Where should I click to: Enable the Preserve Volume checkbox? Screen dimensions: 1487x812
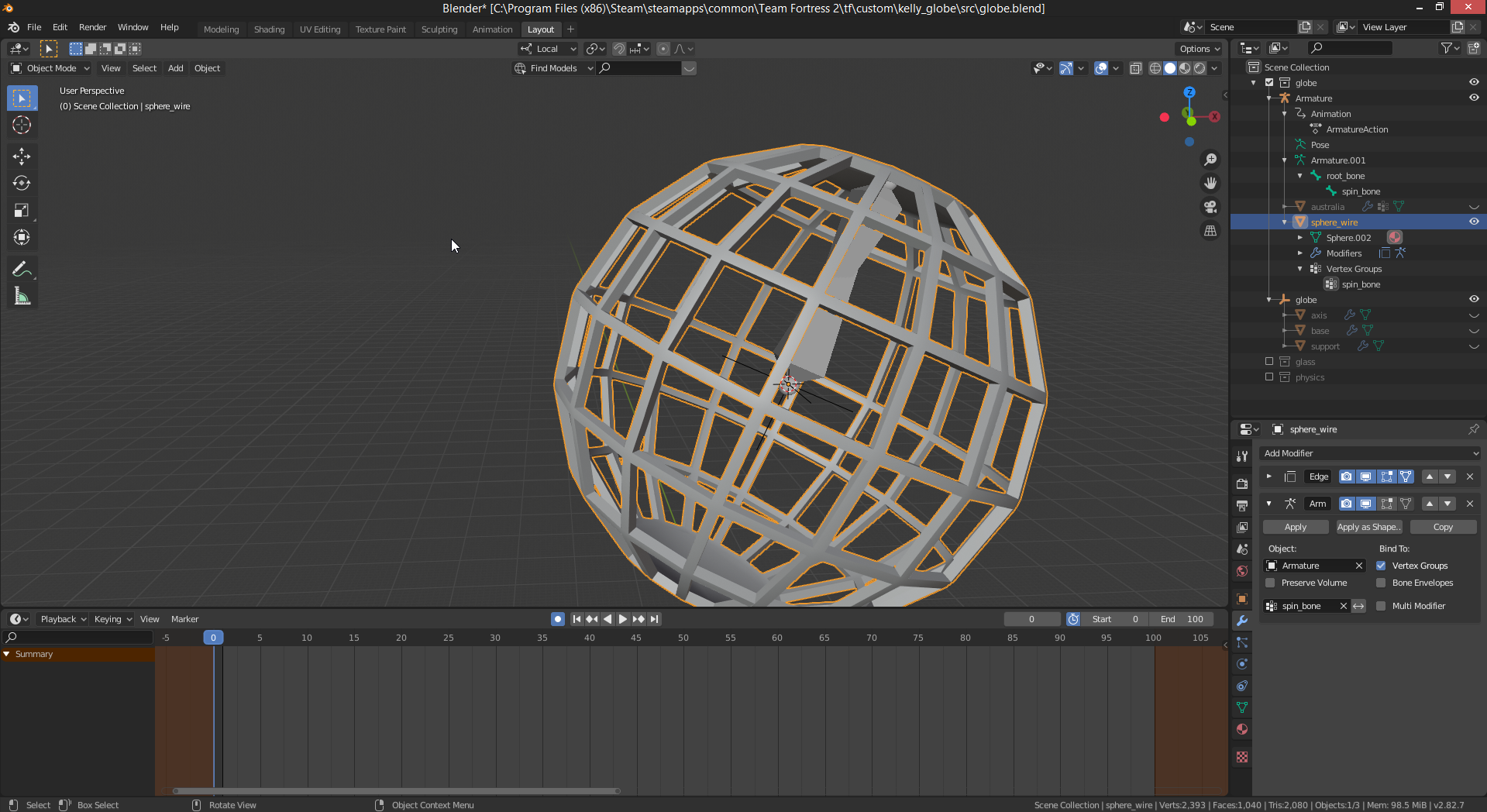click(1270, 583)
